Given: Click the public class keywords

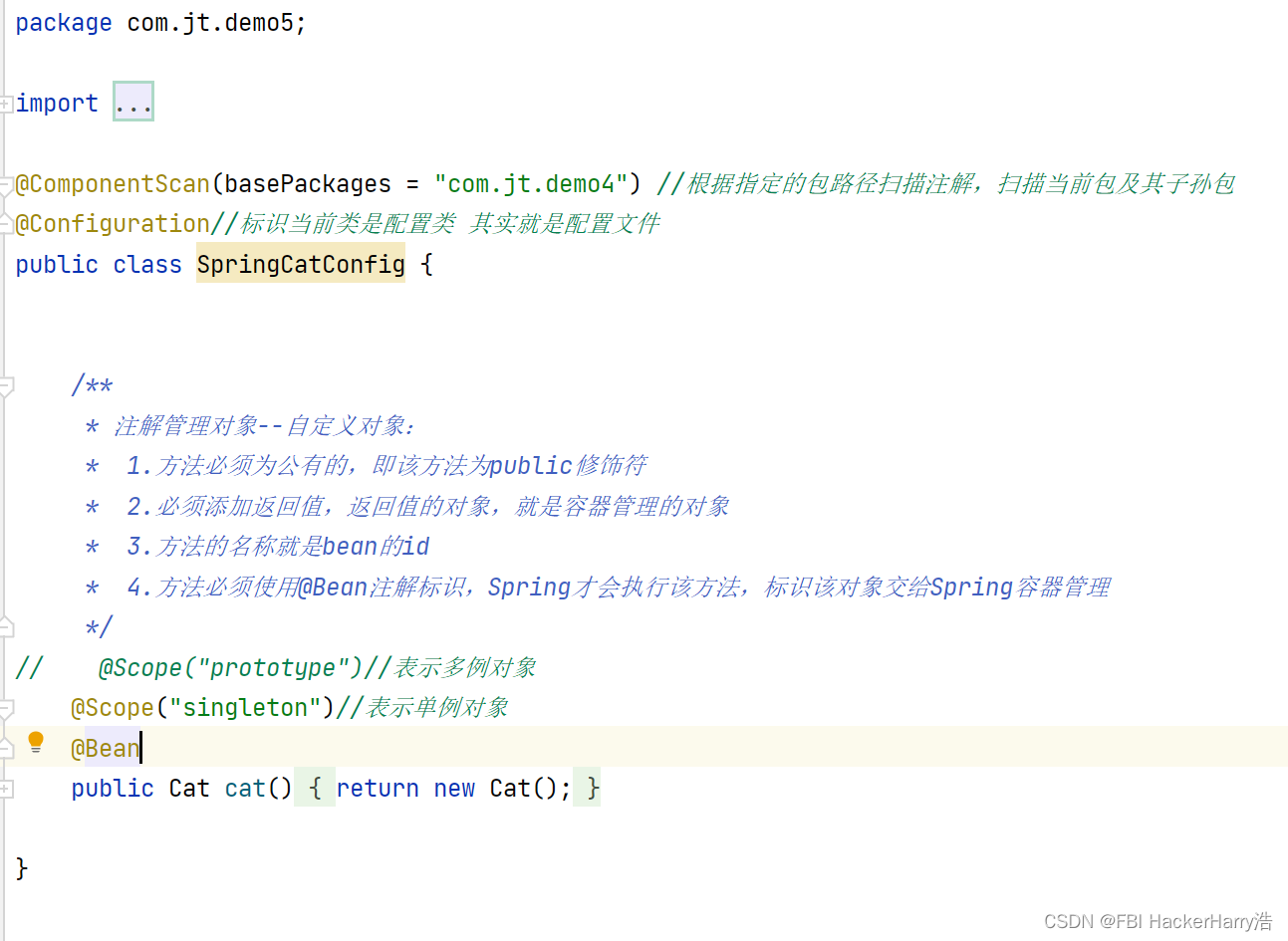Looking at the screenshot, I should (x=99, y=265).
